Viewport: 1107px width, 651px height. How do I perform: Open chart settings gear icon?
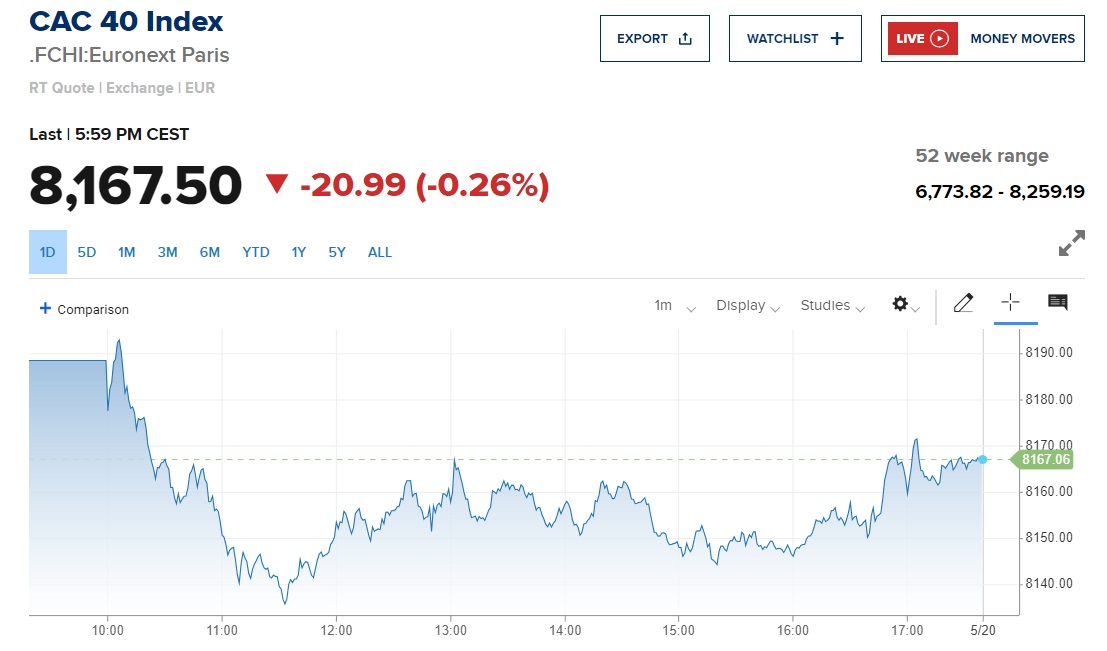click(x=904, y=305)
